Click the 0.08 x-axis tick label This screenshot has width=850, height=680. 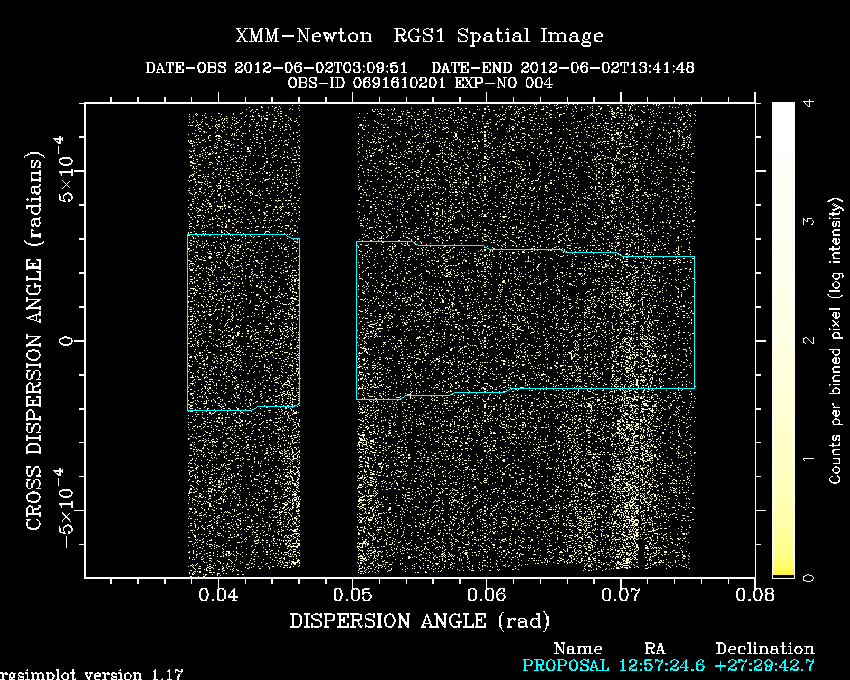click(x=755, y=595)
